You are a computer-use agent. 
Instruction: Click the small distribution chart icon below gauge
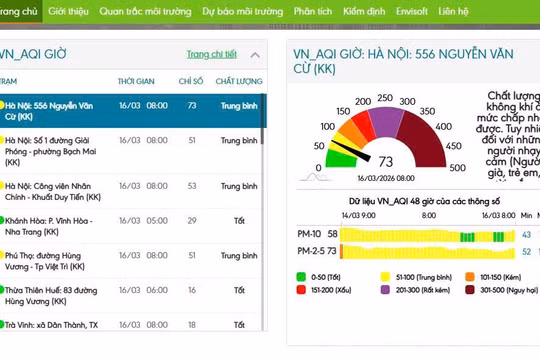click(x=314, y=177)
